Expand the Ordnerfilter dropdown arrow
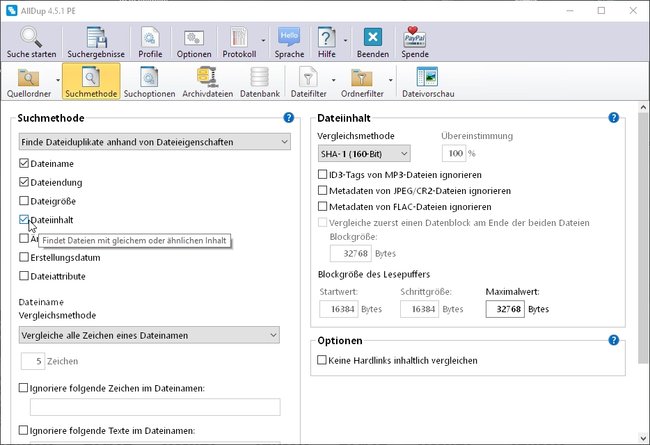Screen dimensions: 650x445 point(390,80)
